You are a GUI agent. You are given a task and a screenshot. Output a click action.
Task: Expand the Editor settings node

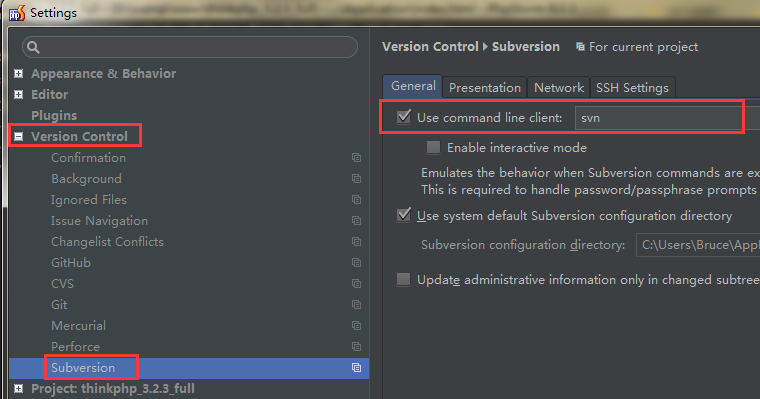tap(18, 94)
